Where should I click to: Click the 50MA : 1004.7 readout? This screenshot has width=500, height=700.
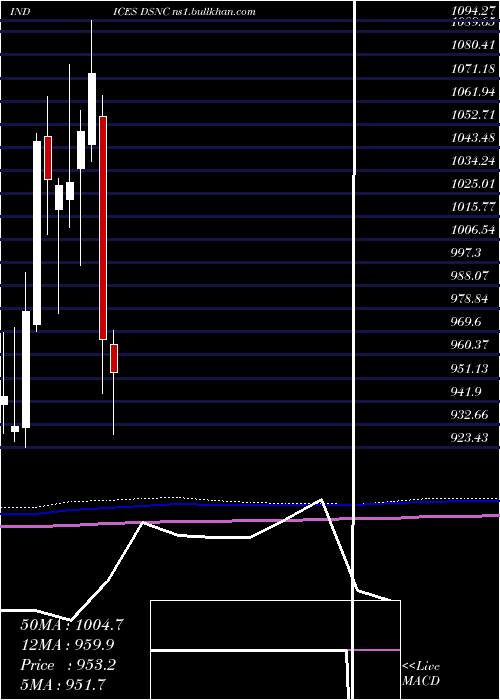(x=71, y=625)
